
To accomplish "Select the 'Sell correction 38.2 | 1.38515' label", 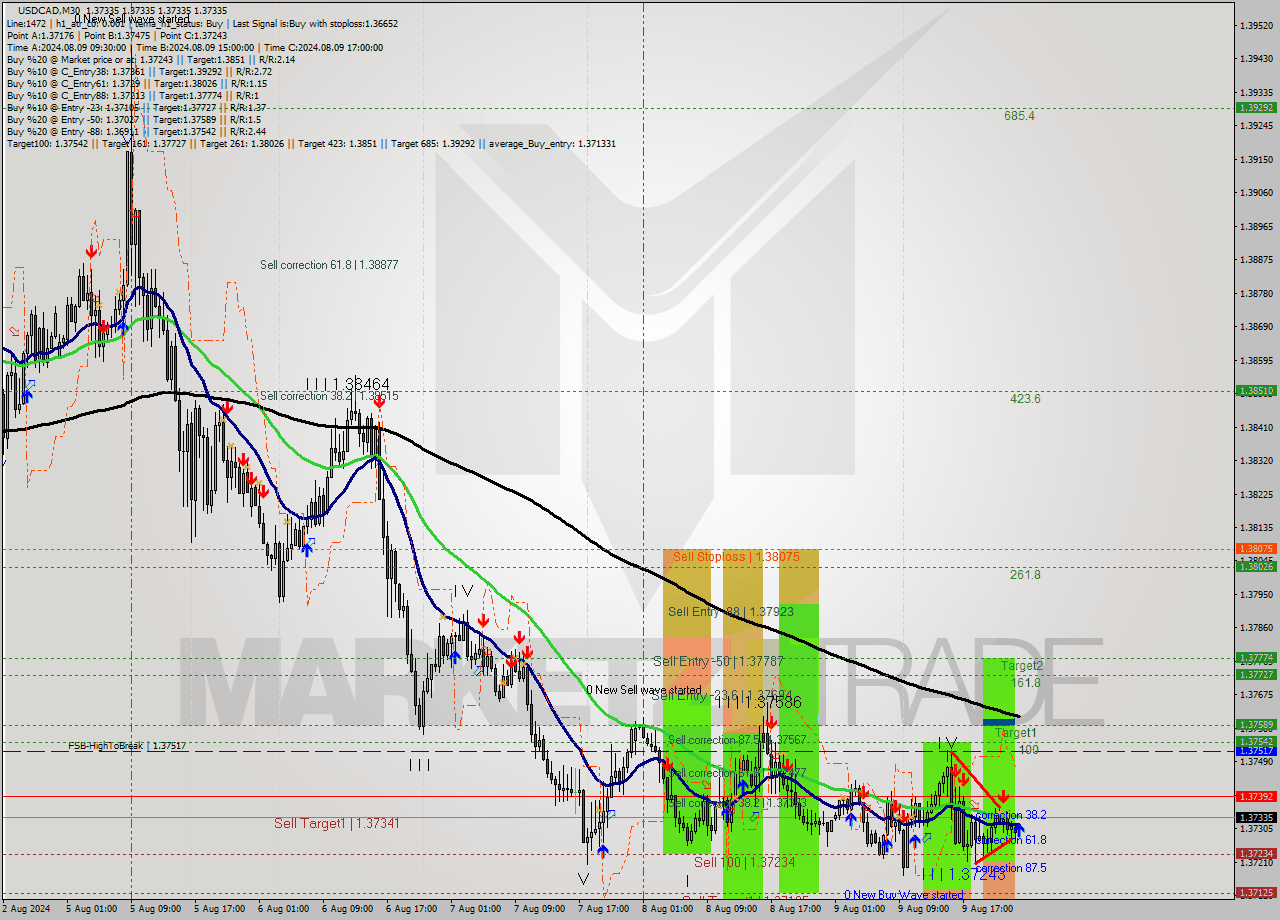I will [329, 396].
